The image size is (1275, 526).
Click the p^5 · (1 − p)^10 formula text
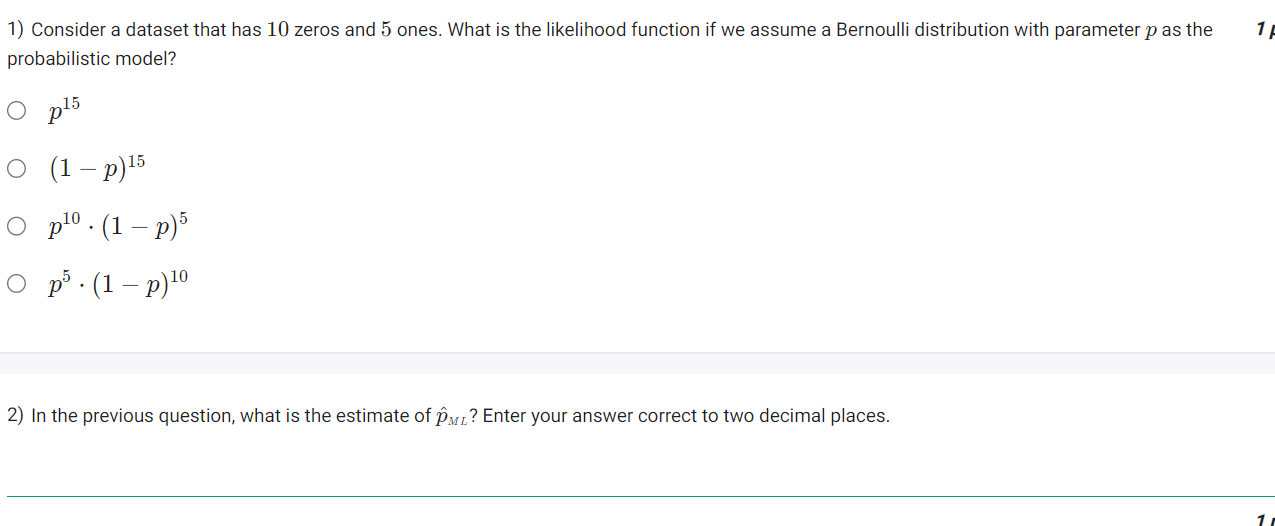click(118, 283)
